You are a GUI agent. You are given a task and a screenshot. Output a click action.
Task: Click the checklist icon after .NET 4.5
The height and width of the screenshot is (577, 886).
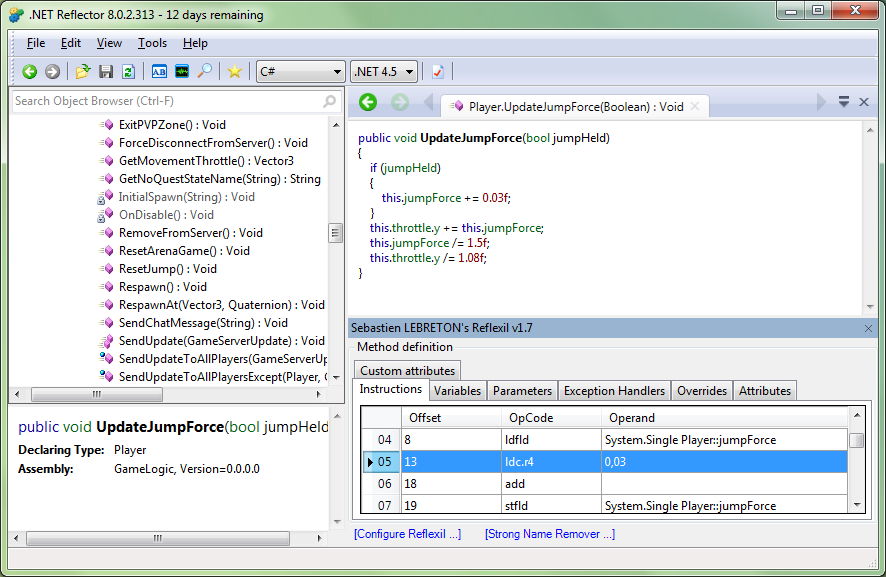(437, 72)
